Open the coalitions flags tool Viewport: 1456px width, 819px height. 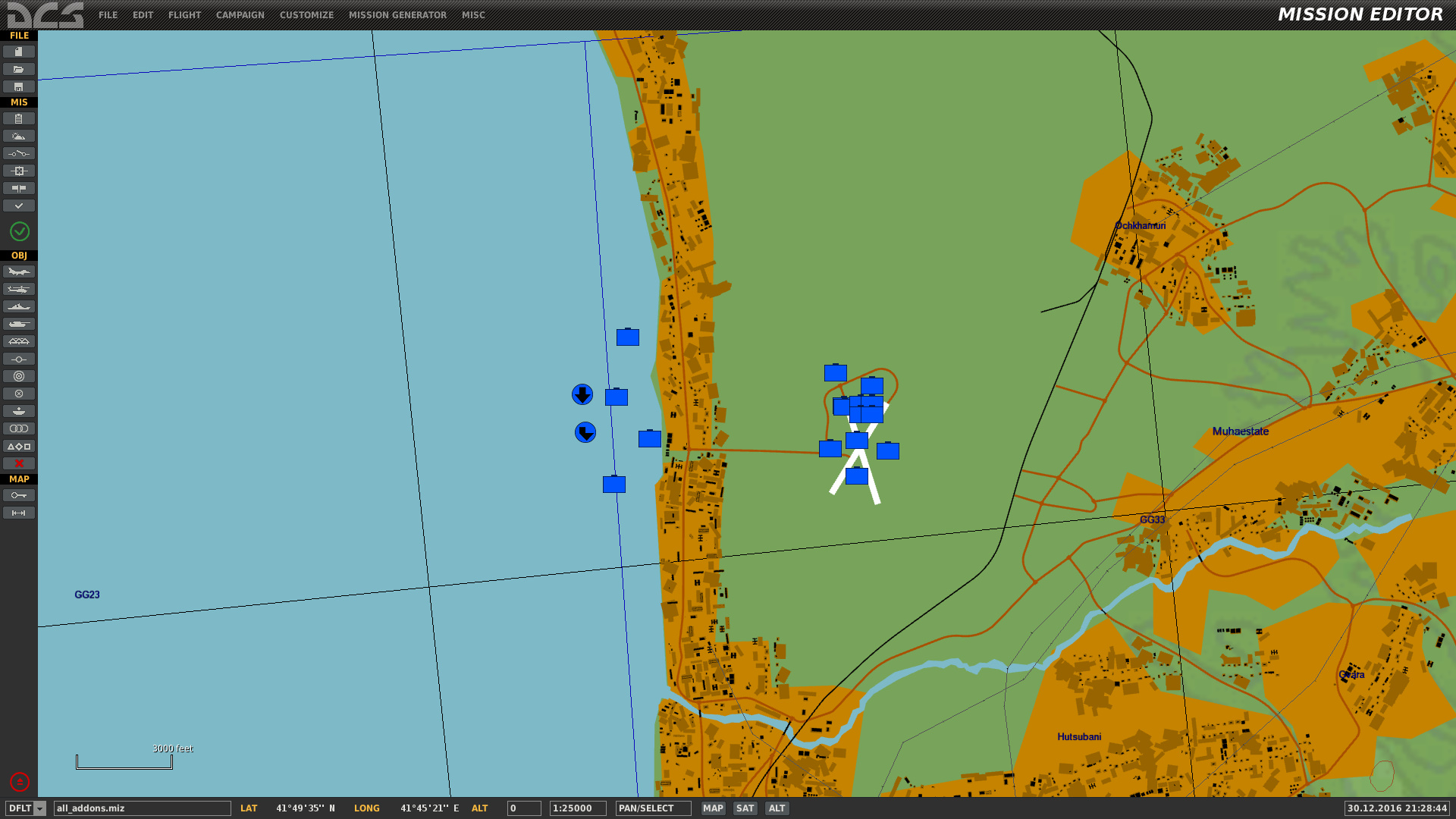[x=18, y=188]
